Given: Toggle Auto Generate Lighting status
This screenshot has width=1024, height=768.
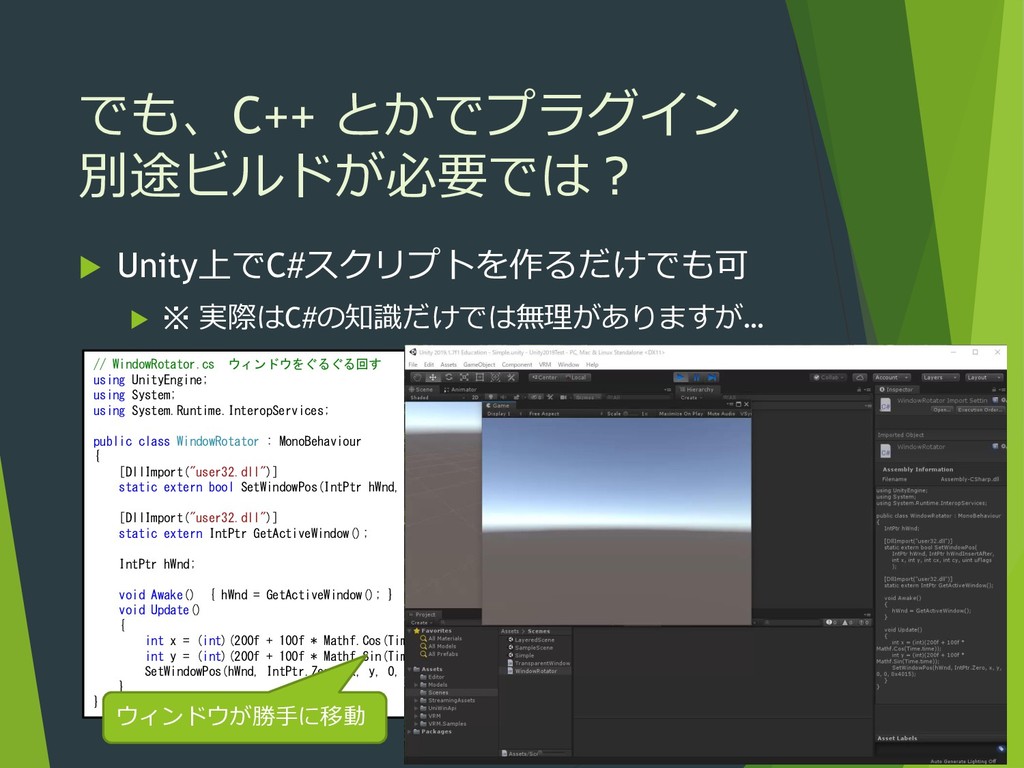Looking at the screenshot, I should tap(963, 761).
